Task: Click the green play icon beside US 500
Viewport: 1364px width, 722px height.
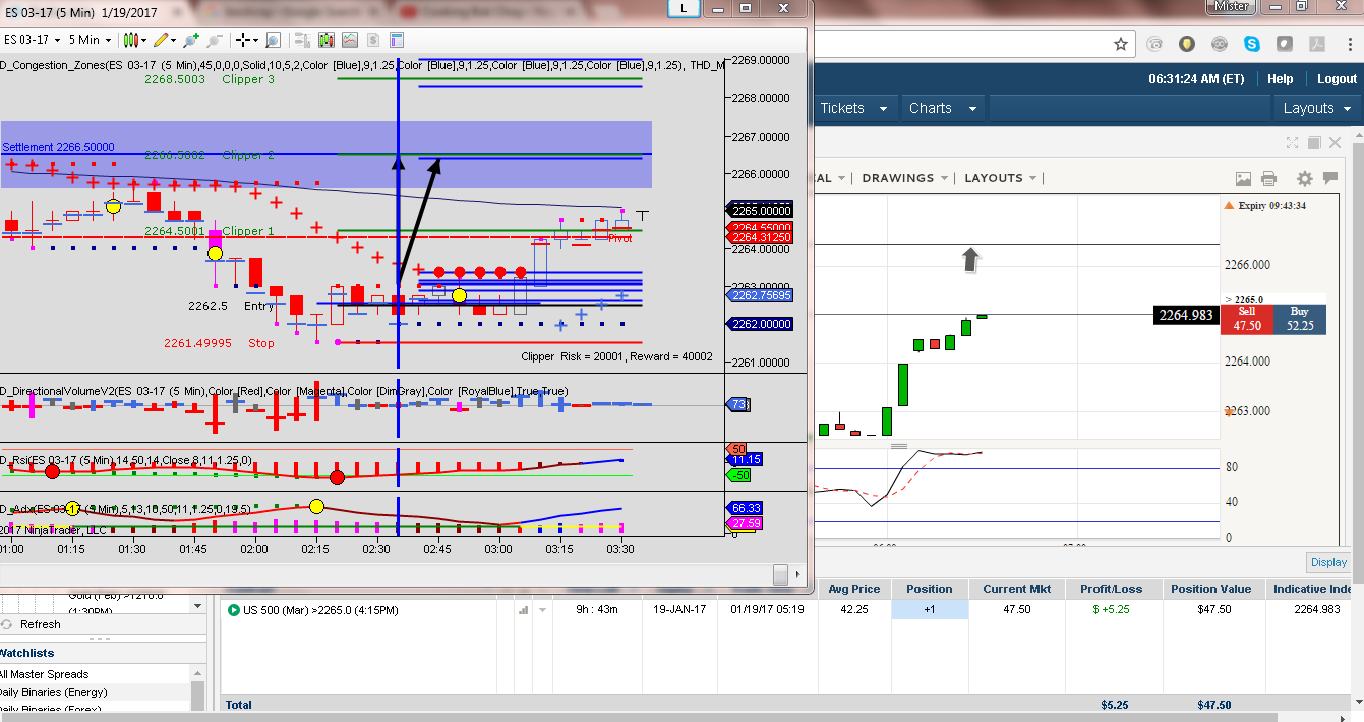Action: coord(234,610)
